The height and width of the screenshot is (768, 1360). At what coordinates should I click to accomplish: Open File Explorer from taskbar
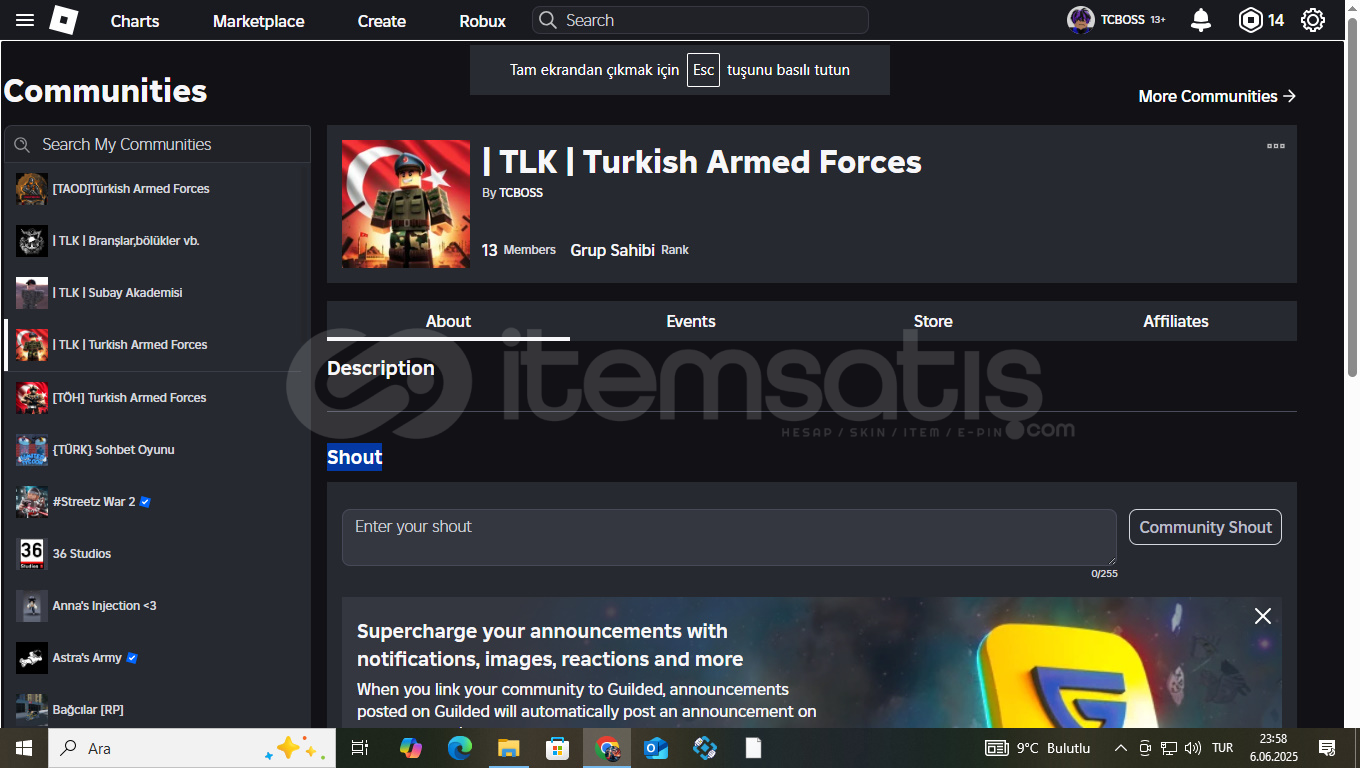[x=509, y=748]
